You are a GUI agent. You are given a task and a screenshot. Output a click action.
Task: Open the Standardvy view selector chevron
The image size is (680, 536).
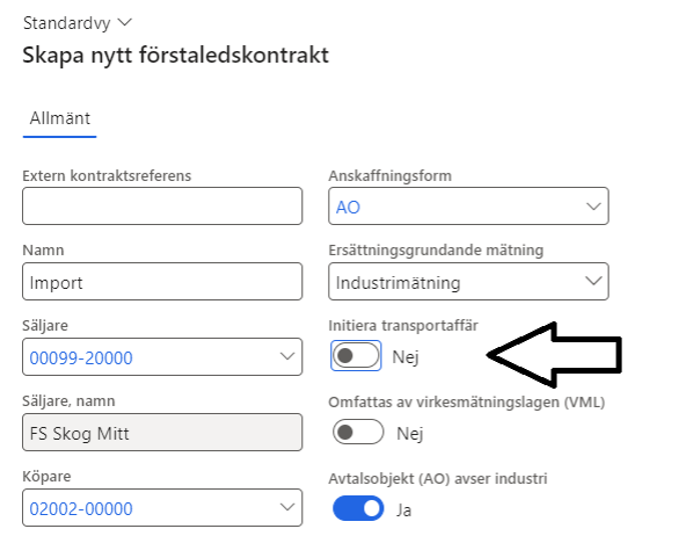[x=125, y=22]
